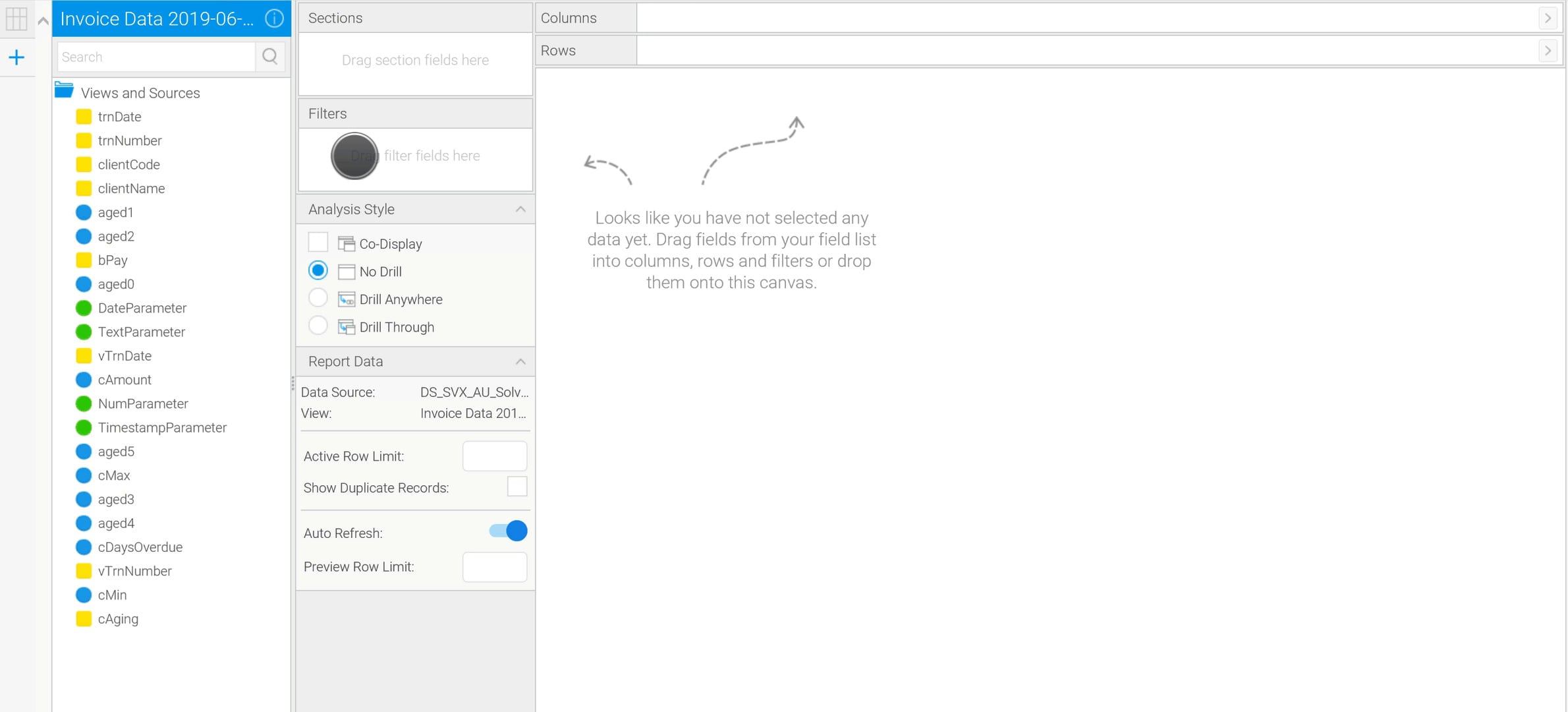This screenshot has width=1568, height=712.
Task: Open the view info icon in blue header
Action: click(274, 18)
